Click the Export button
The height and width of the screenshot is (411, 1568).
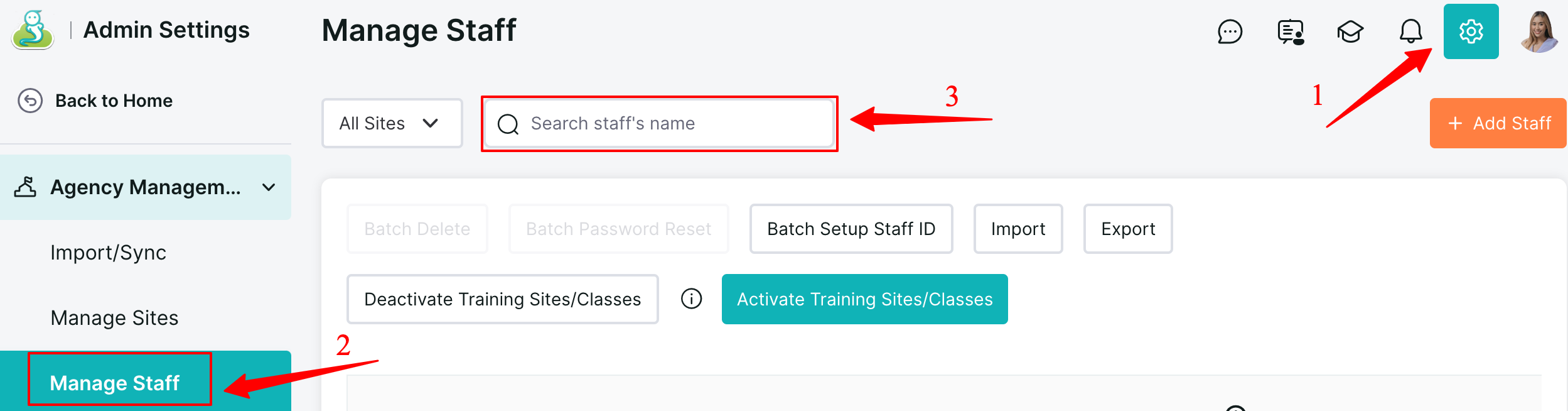1127,229
